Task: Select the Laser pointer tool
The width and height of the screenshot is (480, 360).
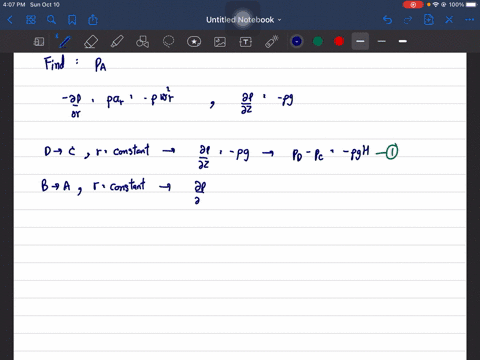Action: click(271, 42)
